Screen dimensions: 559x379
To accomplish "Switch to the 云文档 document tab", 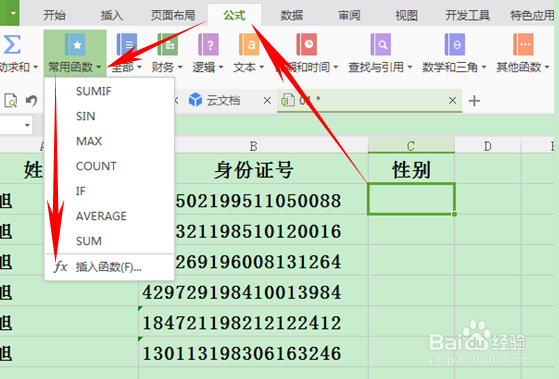I will point(223,101).
